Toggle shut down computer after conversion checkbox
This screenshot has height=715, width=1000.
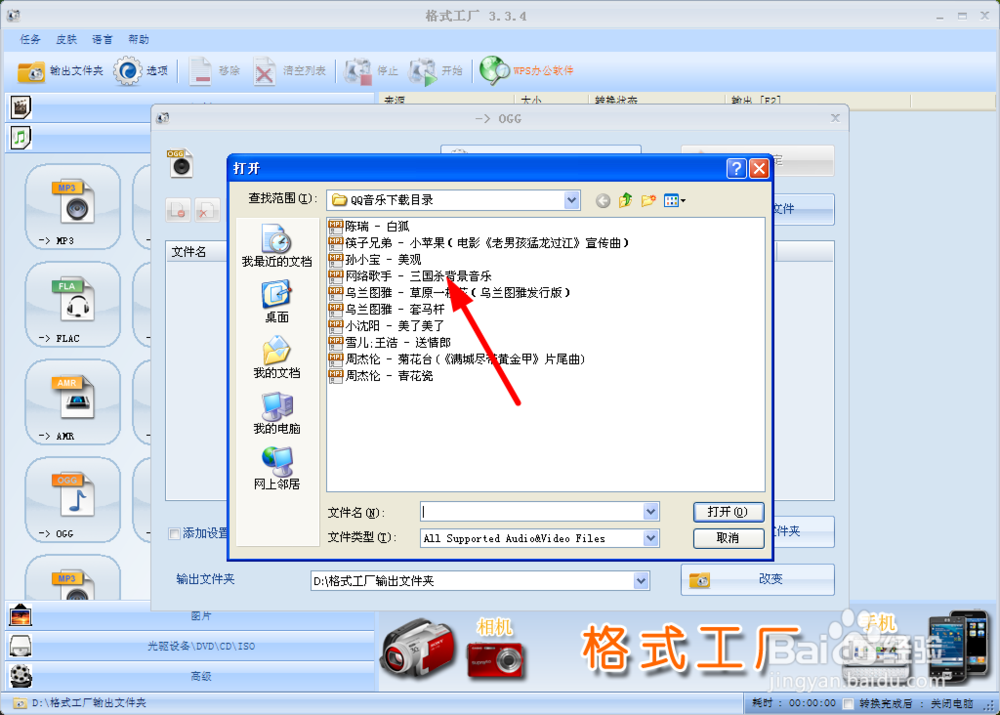point(848,704)
